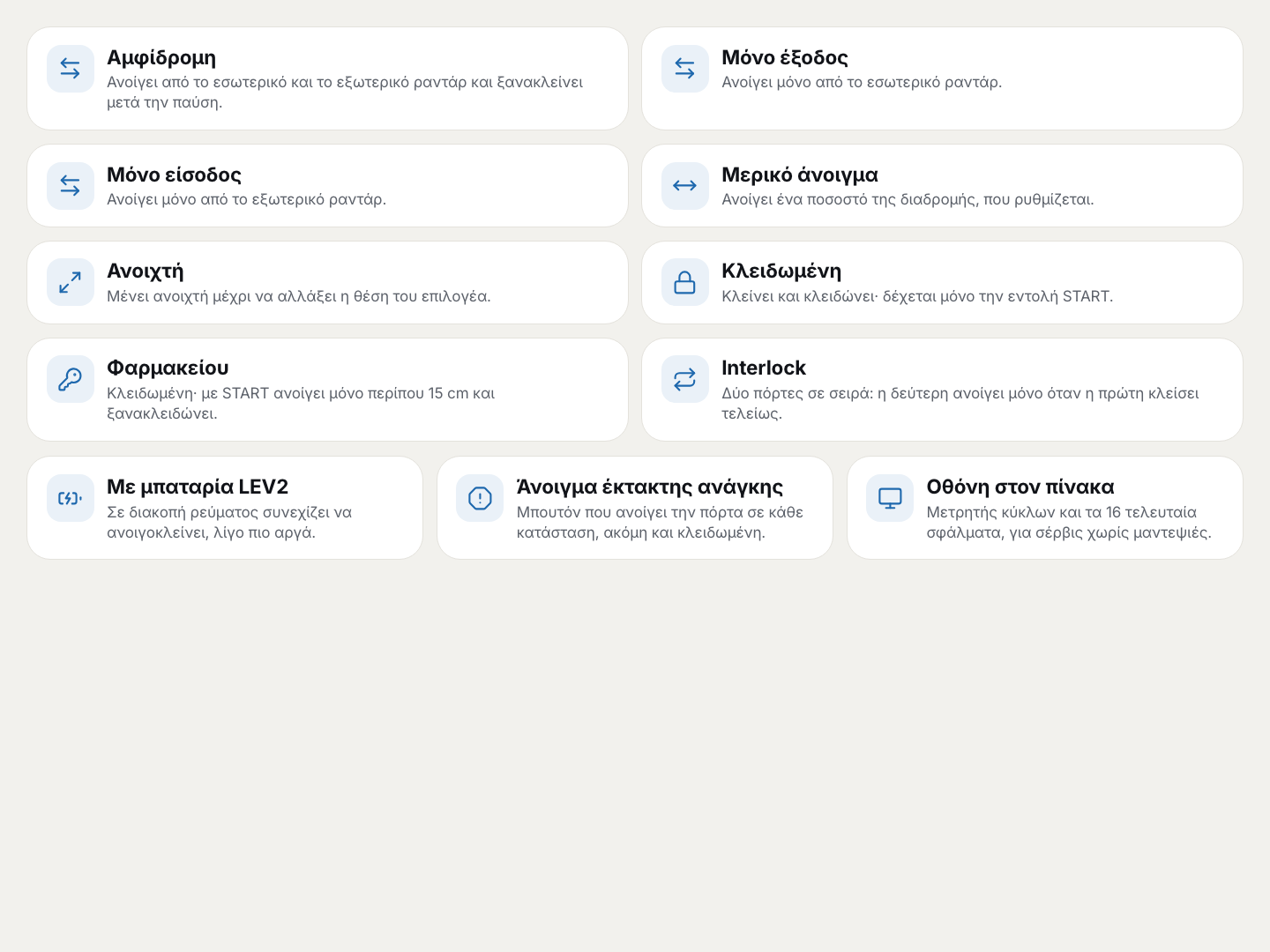Choose the Μερικό άνοιγμα heading
The image size is (1270, 952).
click(x=800, y=175)
